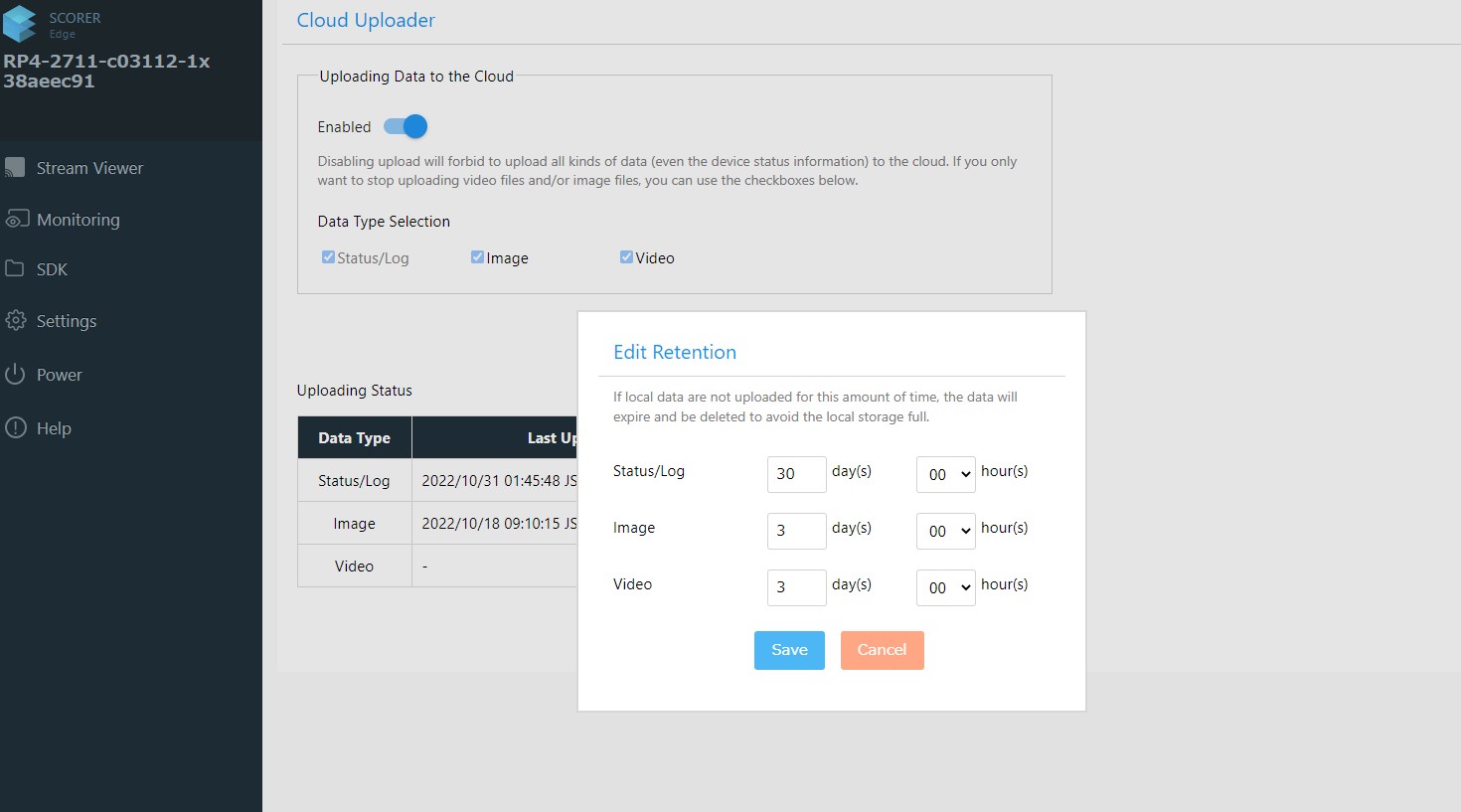Viewport: 1461px width, 812px height.
Task: Open the Image hours dropdown
Action: click(945, 532)
